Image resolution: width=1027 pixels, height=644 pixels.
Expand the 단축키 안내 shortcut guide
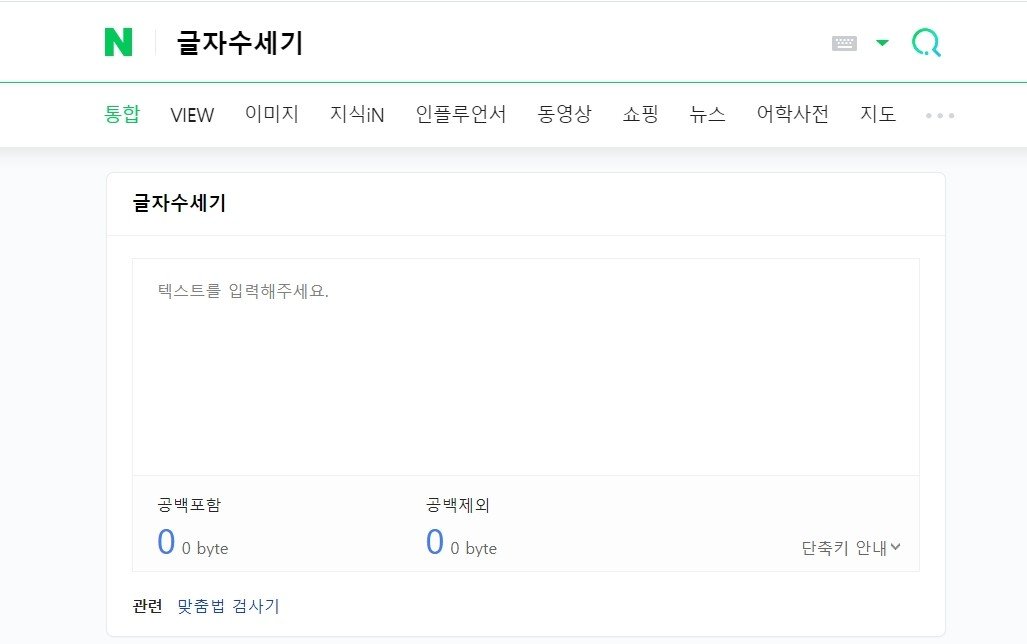tap(851, 548)
